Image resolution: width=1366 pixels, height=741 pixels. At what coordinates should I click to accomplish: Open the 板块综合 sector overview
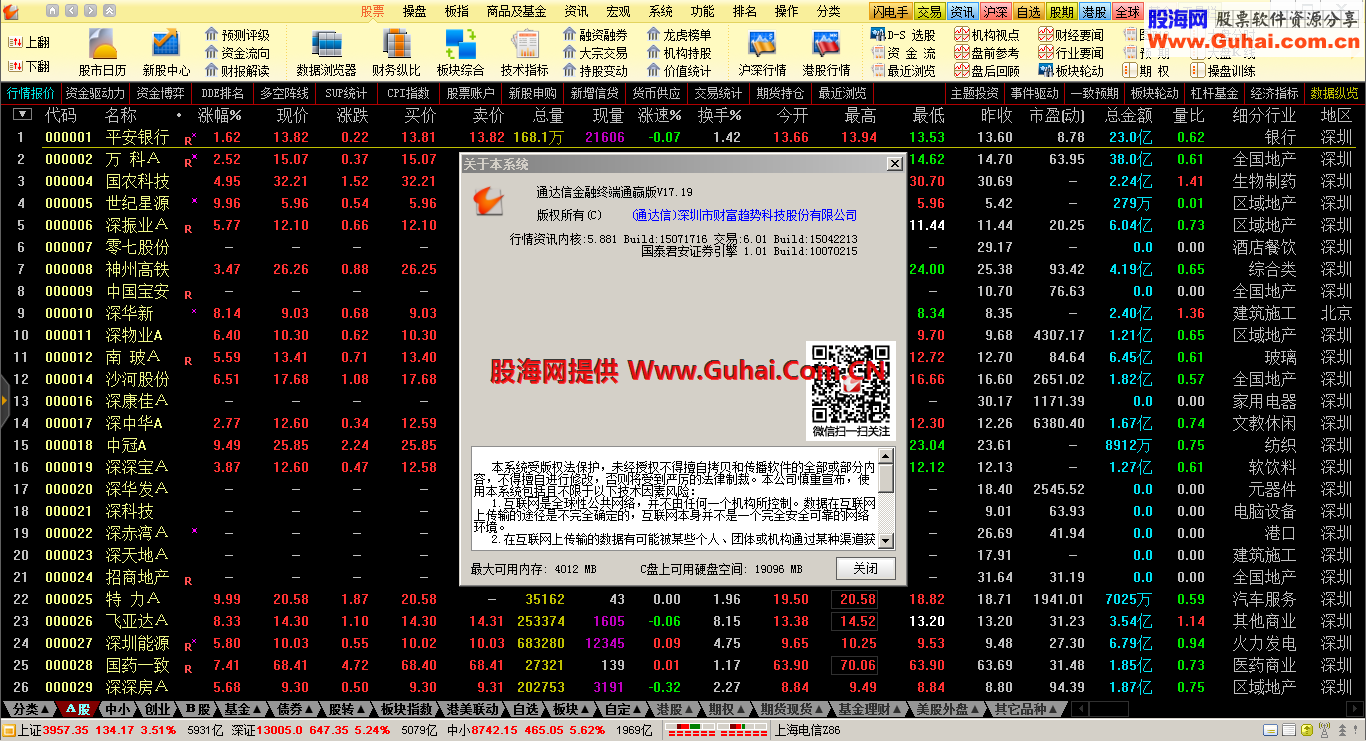point(460,52)
